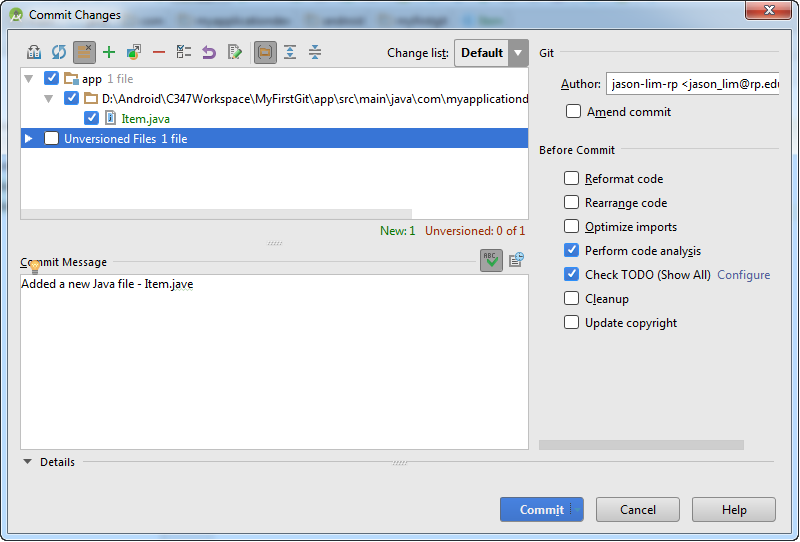Open commit message history icon

pos(516,260)
